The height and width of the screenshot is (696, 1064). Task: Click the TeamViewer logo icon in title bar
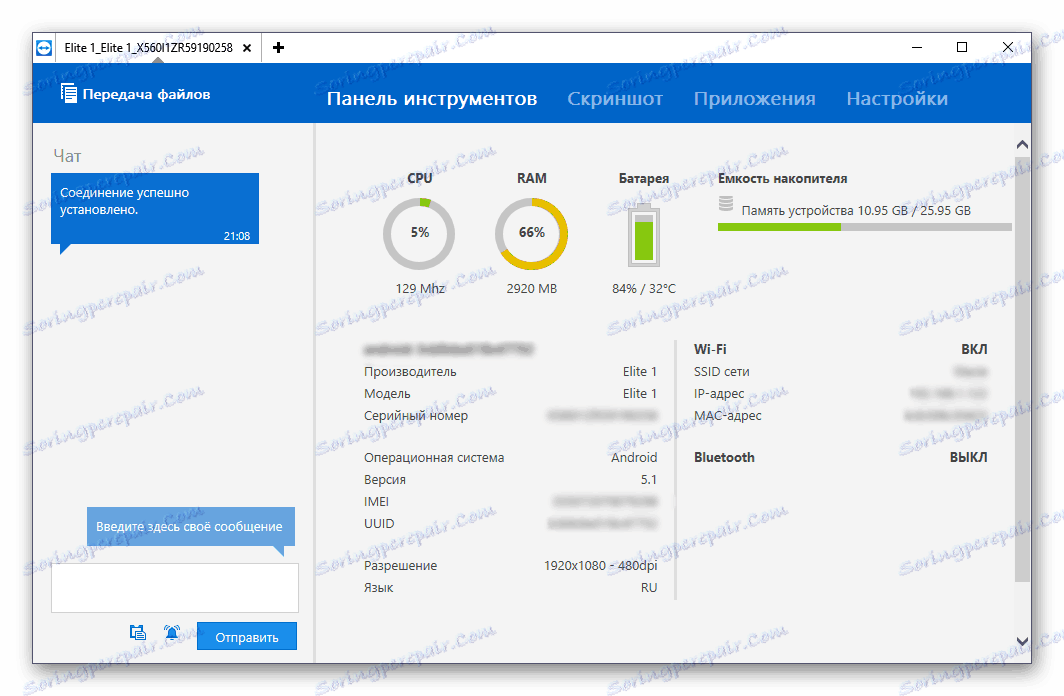pos(44,47)
